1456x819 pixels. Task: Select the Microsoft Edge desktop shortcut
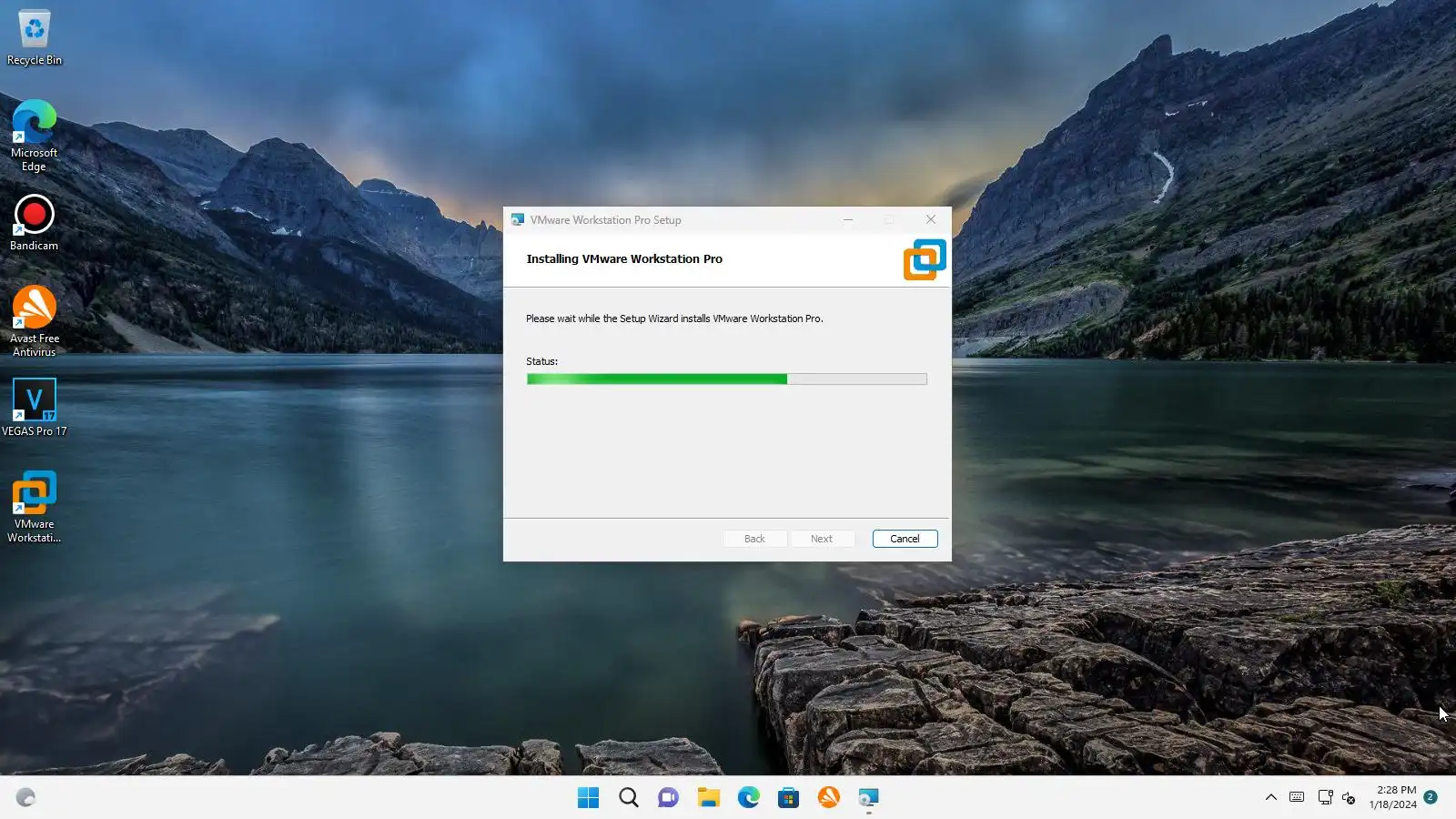35,136
